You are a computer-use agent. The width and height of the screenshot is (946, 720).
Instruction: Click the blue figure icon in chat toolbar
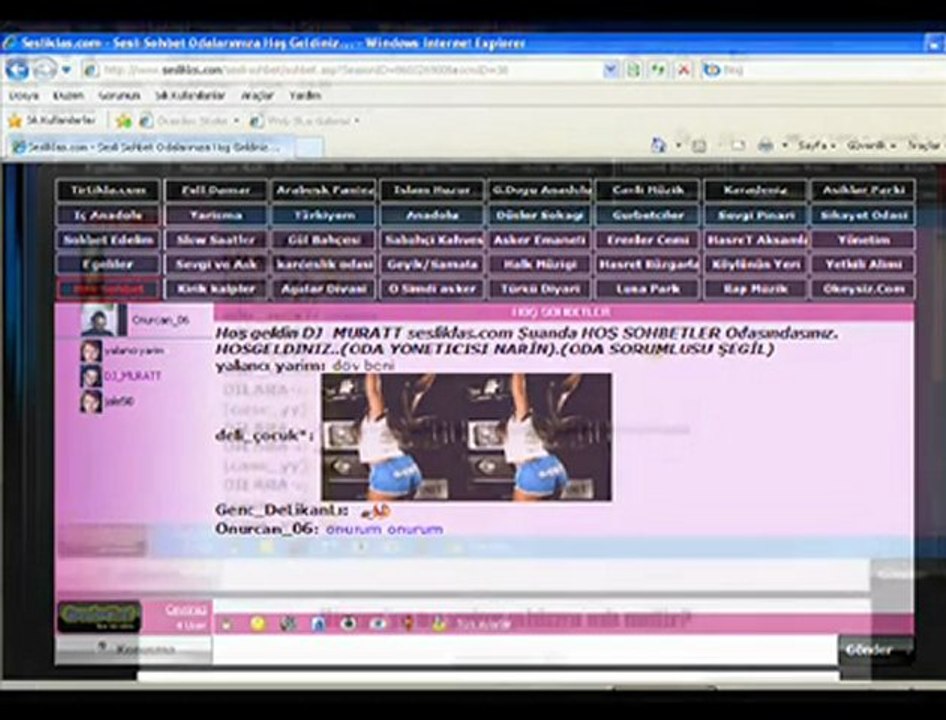(319, 623)
